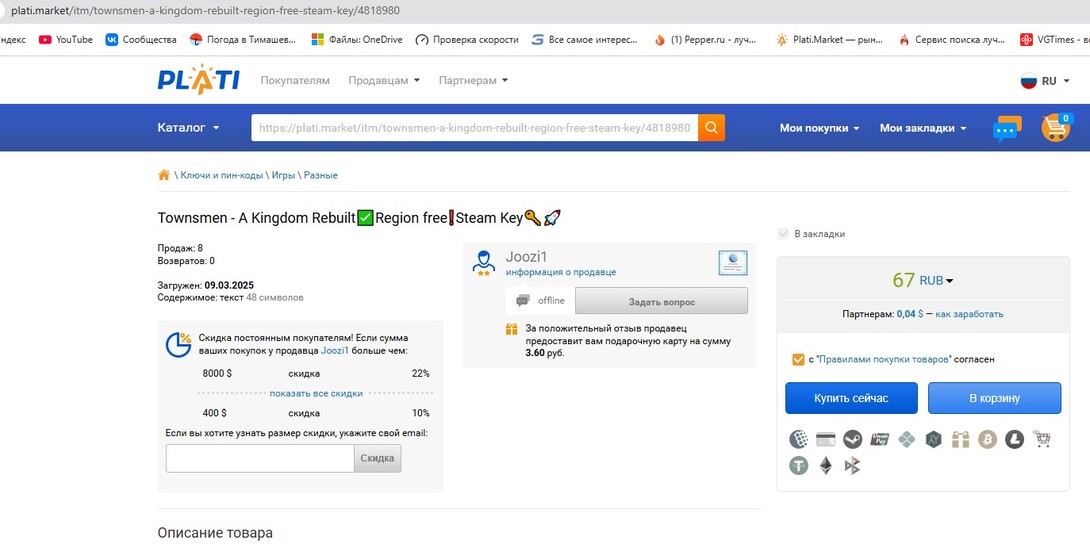Select Tether payment icon

pos(799,465)
